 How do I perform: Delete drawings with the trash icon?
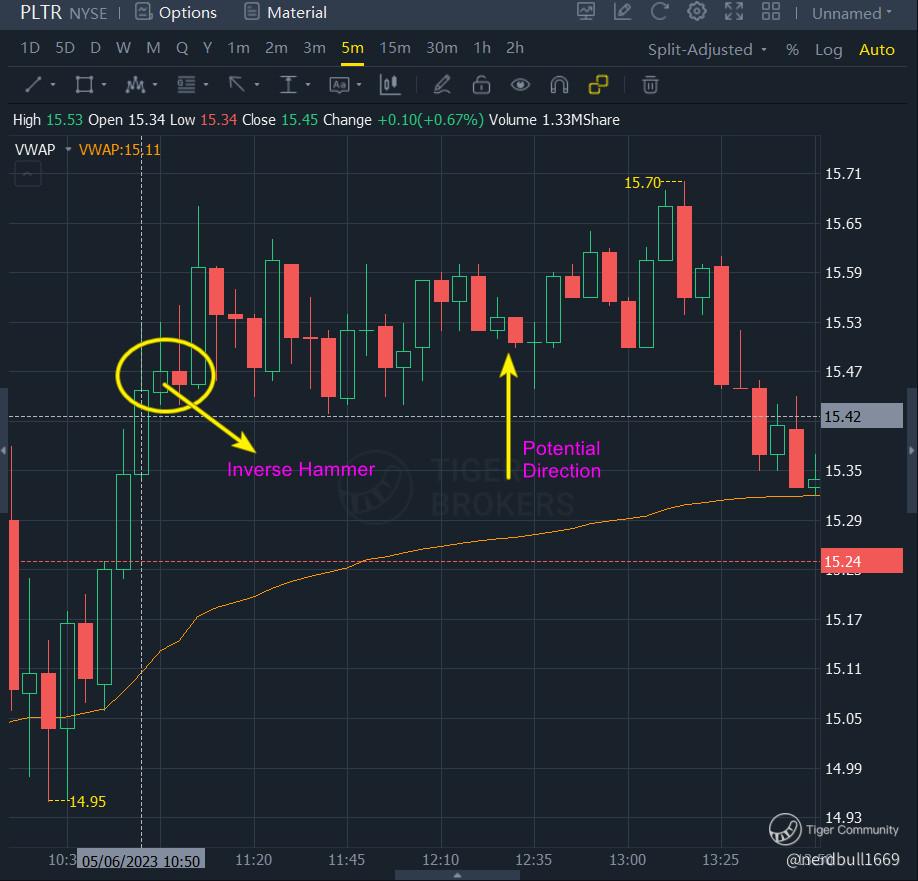pos(650,85)
